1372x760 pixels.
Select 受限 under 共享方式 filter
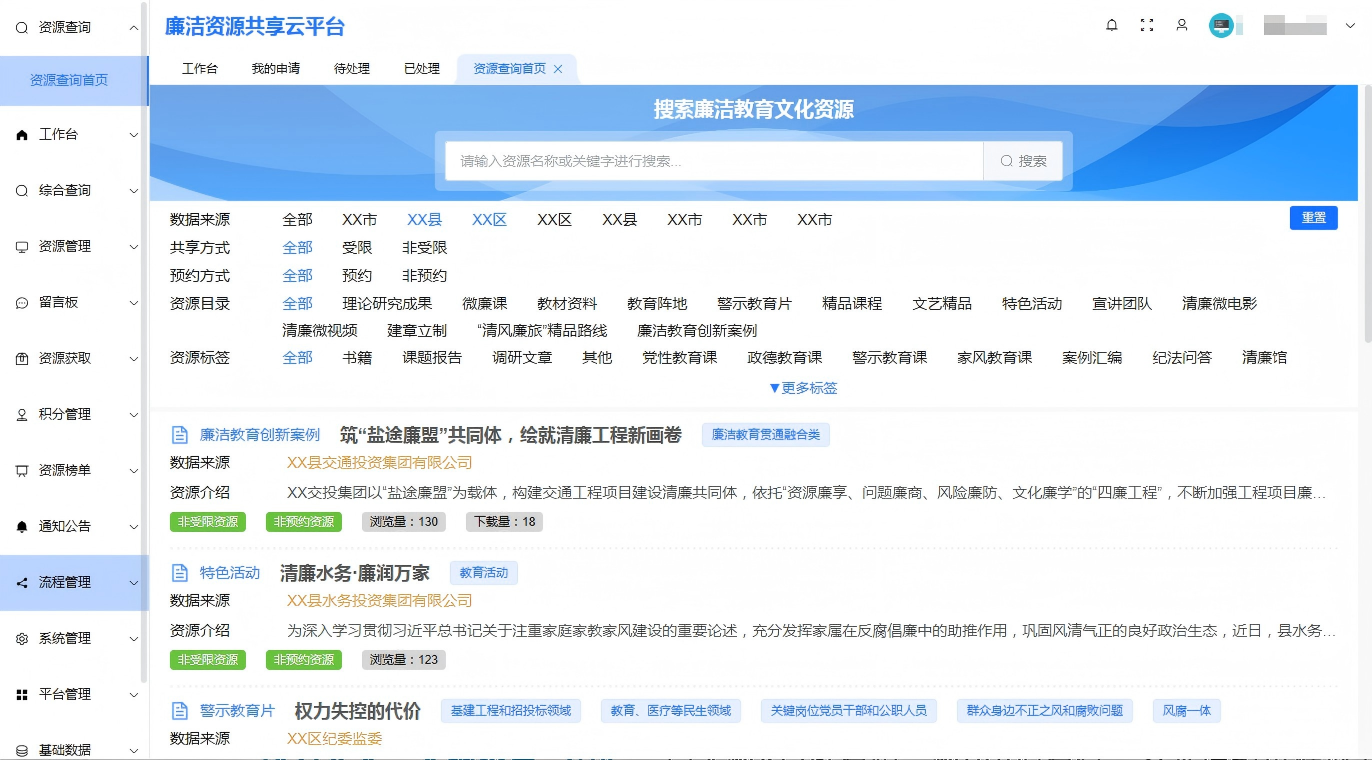coord(357,248)
